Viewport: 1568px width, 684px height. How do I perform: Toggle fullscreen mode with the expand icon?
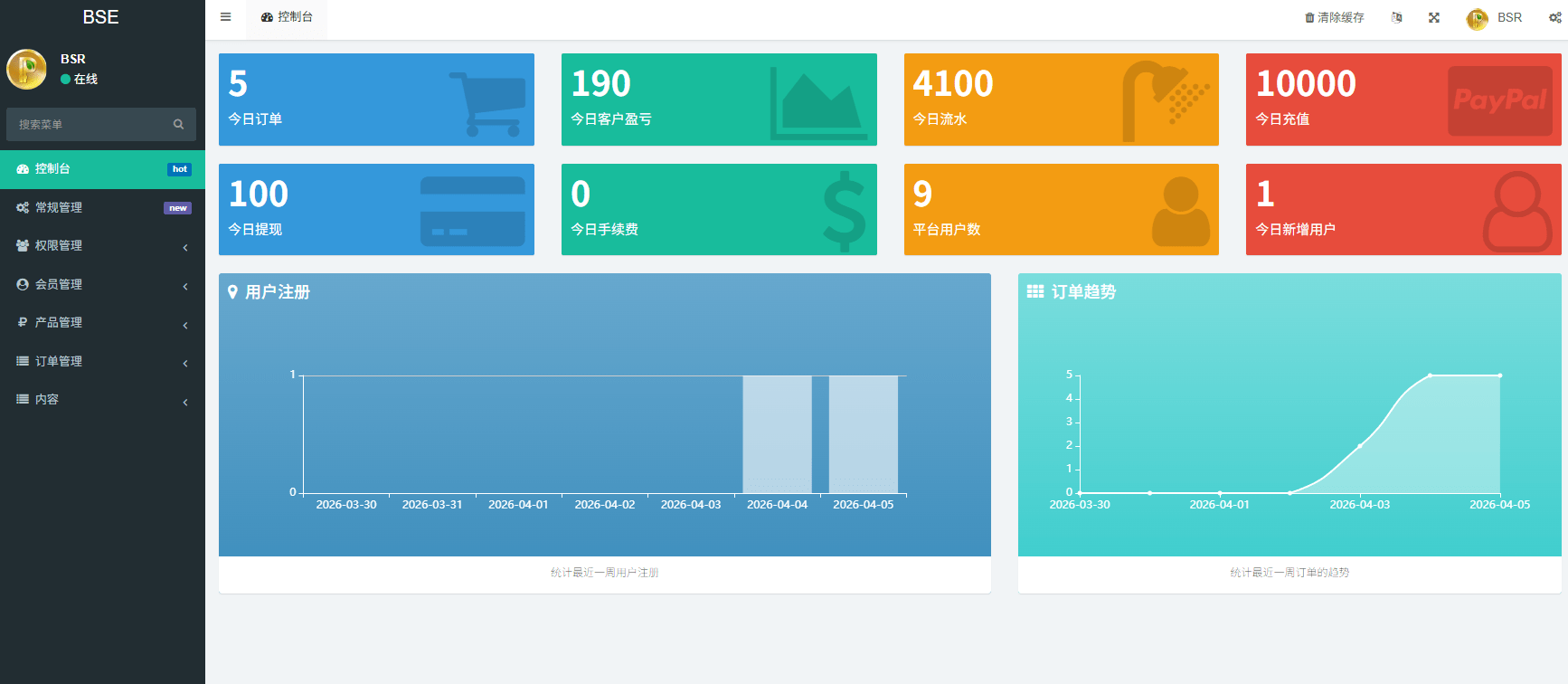click(x=1434, y=17)
